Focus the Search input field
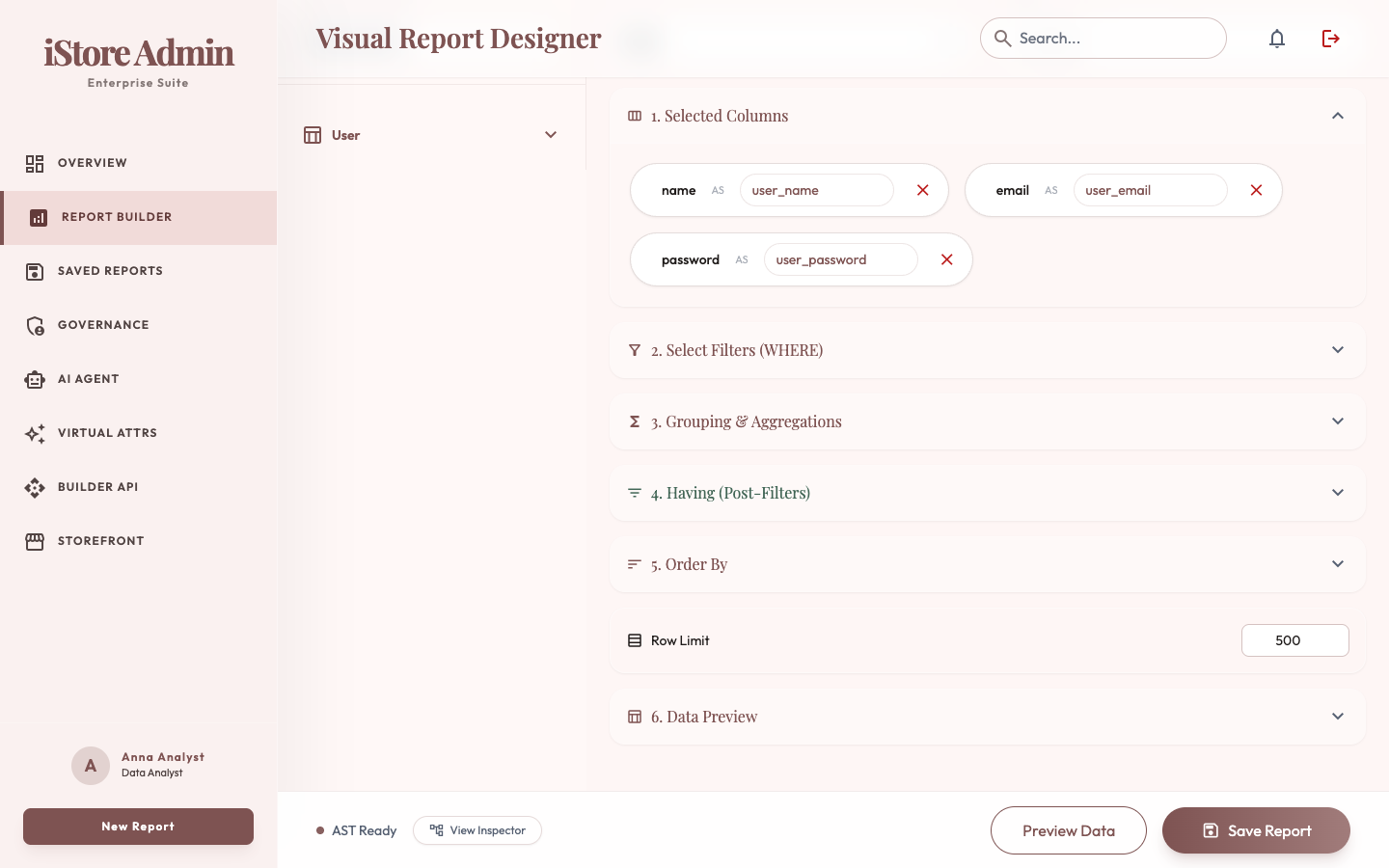1389x868 pixels. click(1103, 39)
